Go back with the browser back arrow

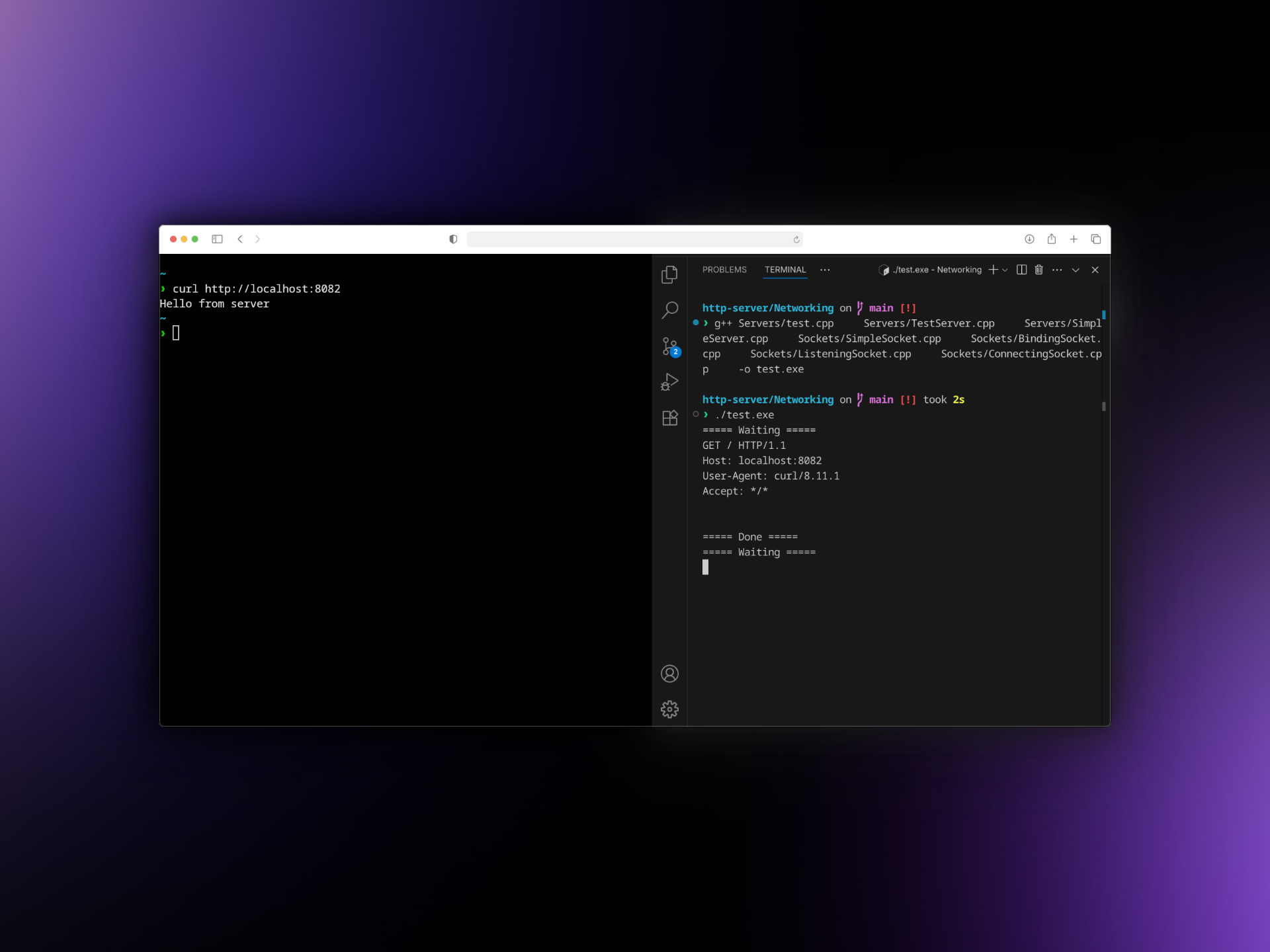click(x=240, y=239)
